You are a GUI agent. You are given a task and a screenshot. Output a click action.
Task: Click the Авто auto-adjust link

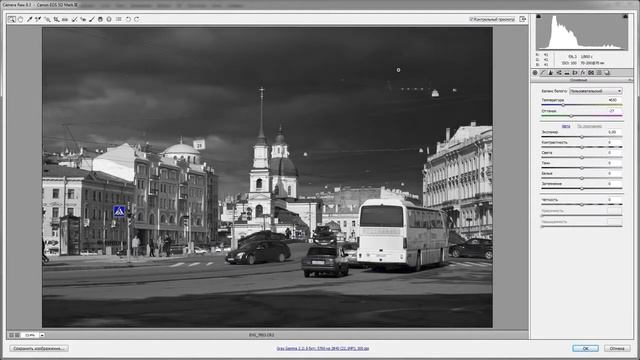[566, 126]
